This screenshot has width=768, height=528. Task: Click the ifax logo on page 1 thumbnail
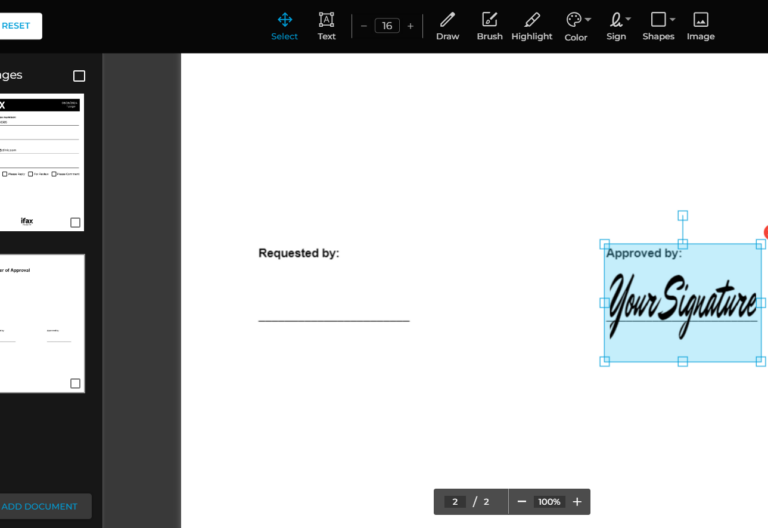click(27, 221)
